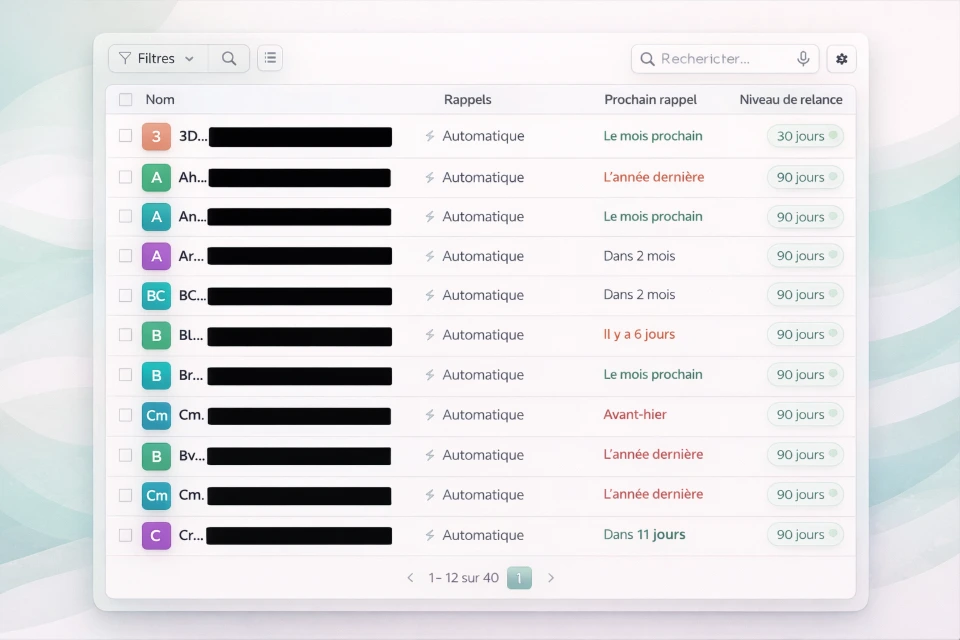Image resolution: width=960 pixels, height=640 pixels.
Task: Click page 1 pagination button
Action: [x=519, y=578]
